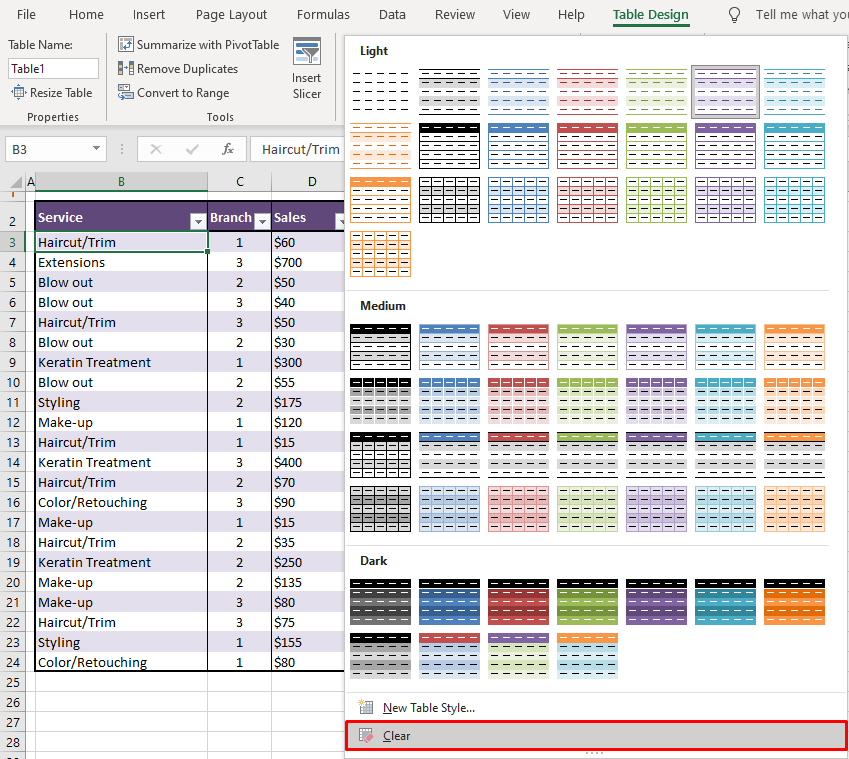The image size is (849, 759).
Task: Open the Service column filter dropdown
Action: click(x=197, y=218)
